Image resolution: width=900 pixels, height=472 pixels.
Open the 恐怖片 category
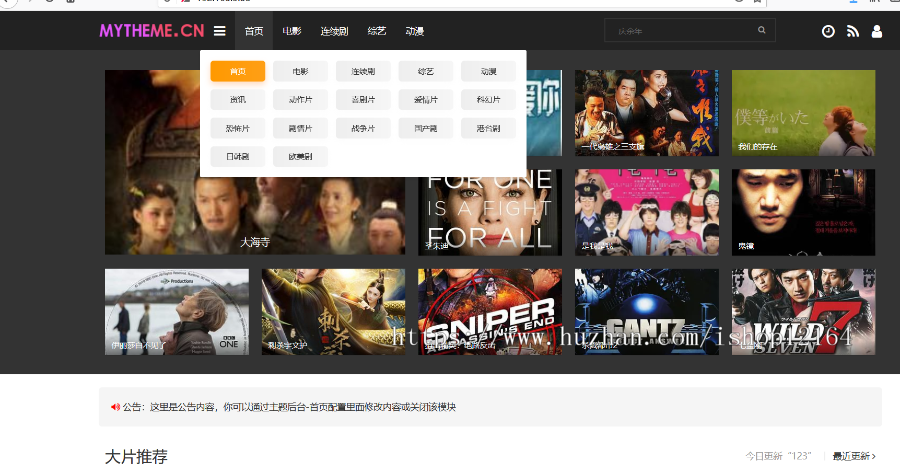(x=238, y=128)
